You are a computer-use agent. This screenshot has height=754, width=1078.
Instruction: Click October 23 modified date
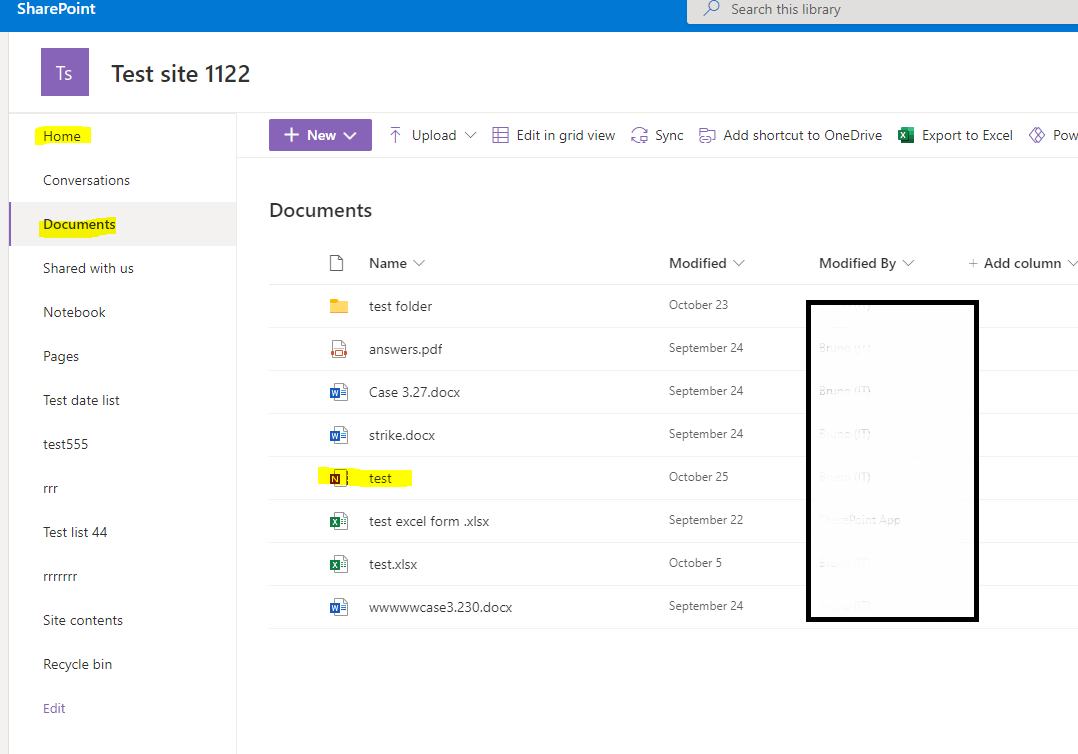point(698,304)
